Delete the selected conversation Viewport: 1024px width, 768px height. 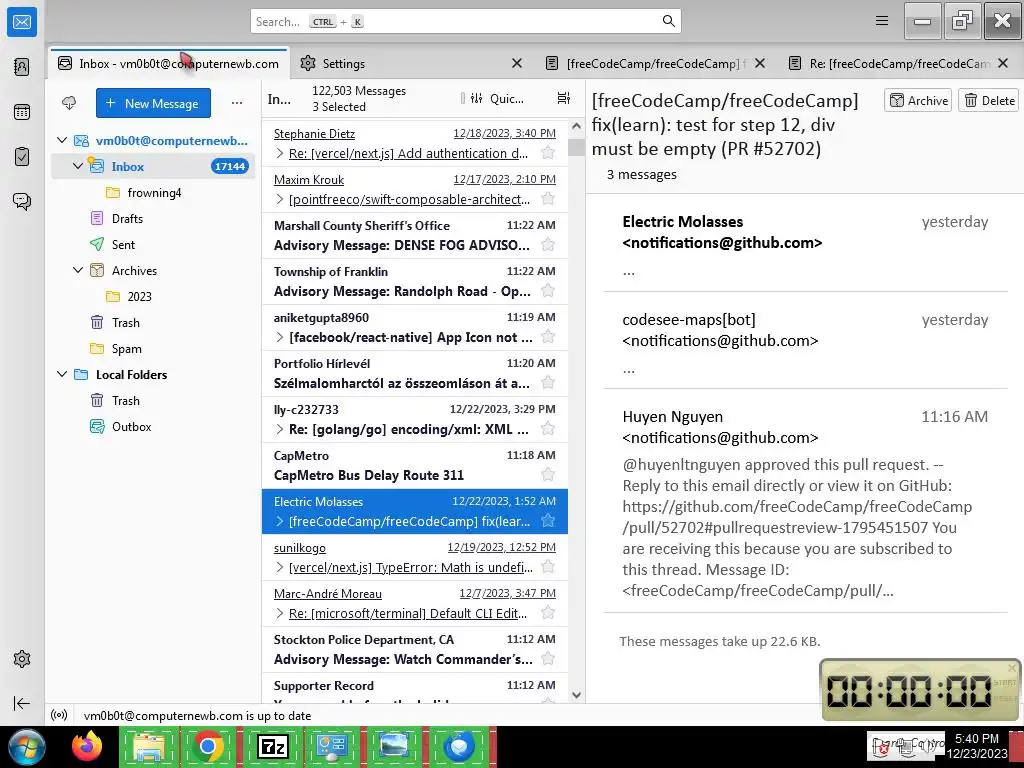989,101
